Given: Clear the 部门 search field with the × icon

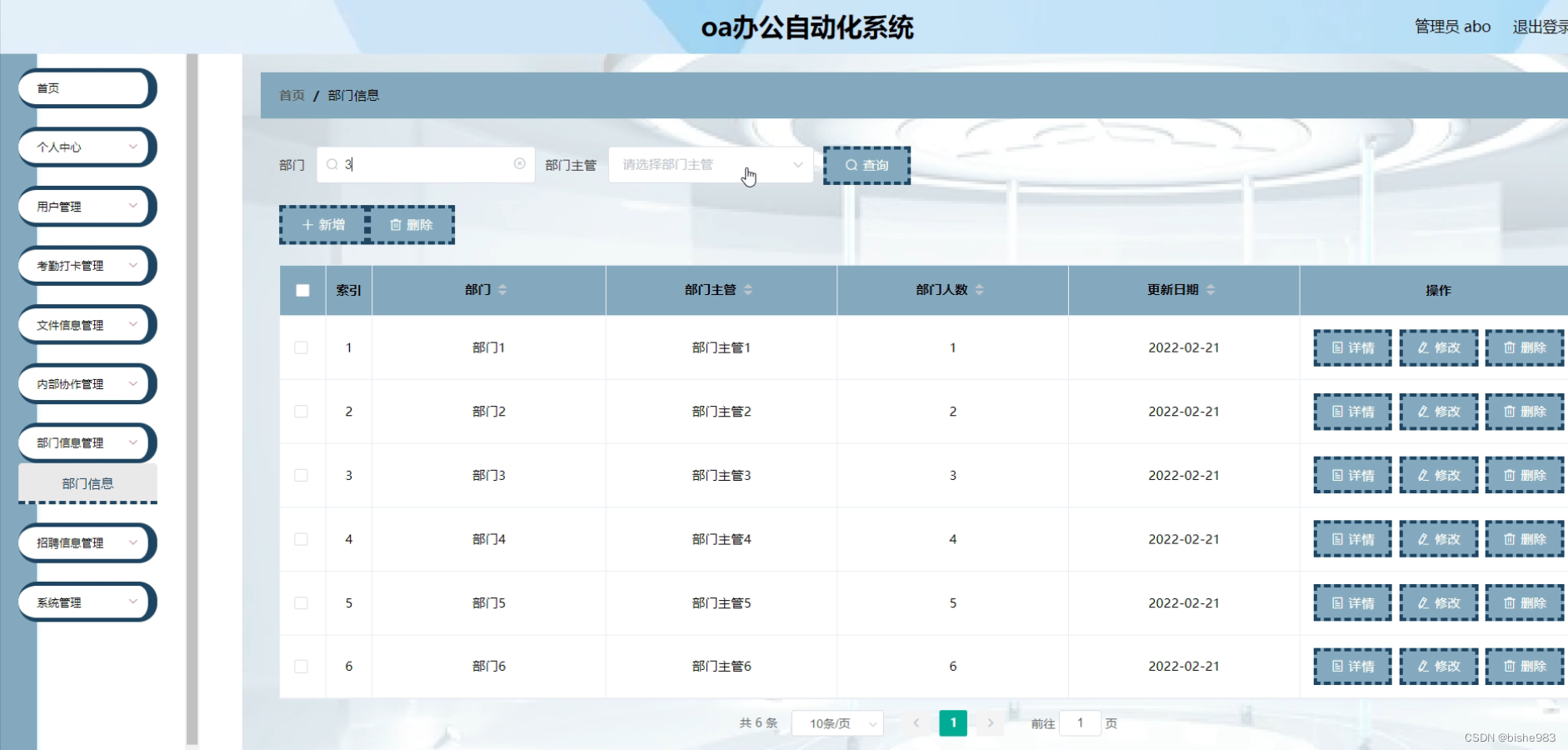Looking at the screenshot, I should [x=520, y=164].
